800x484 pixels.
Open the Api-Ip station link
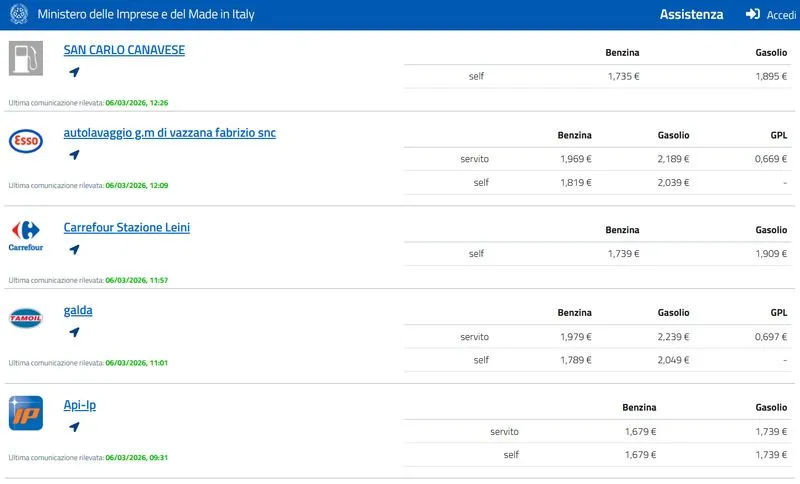pyautogui.click(x=80, y=405)
